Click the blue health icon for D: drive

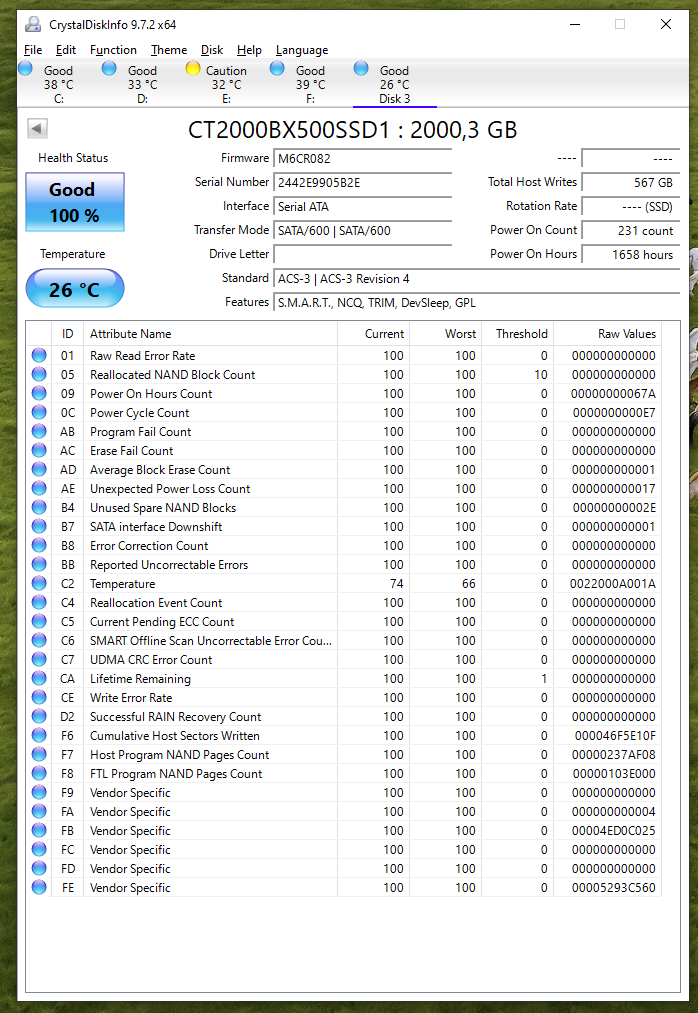[x=109, y=68]
